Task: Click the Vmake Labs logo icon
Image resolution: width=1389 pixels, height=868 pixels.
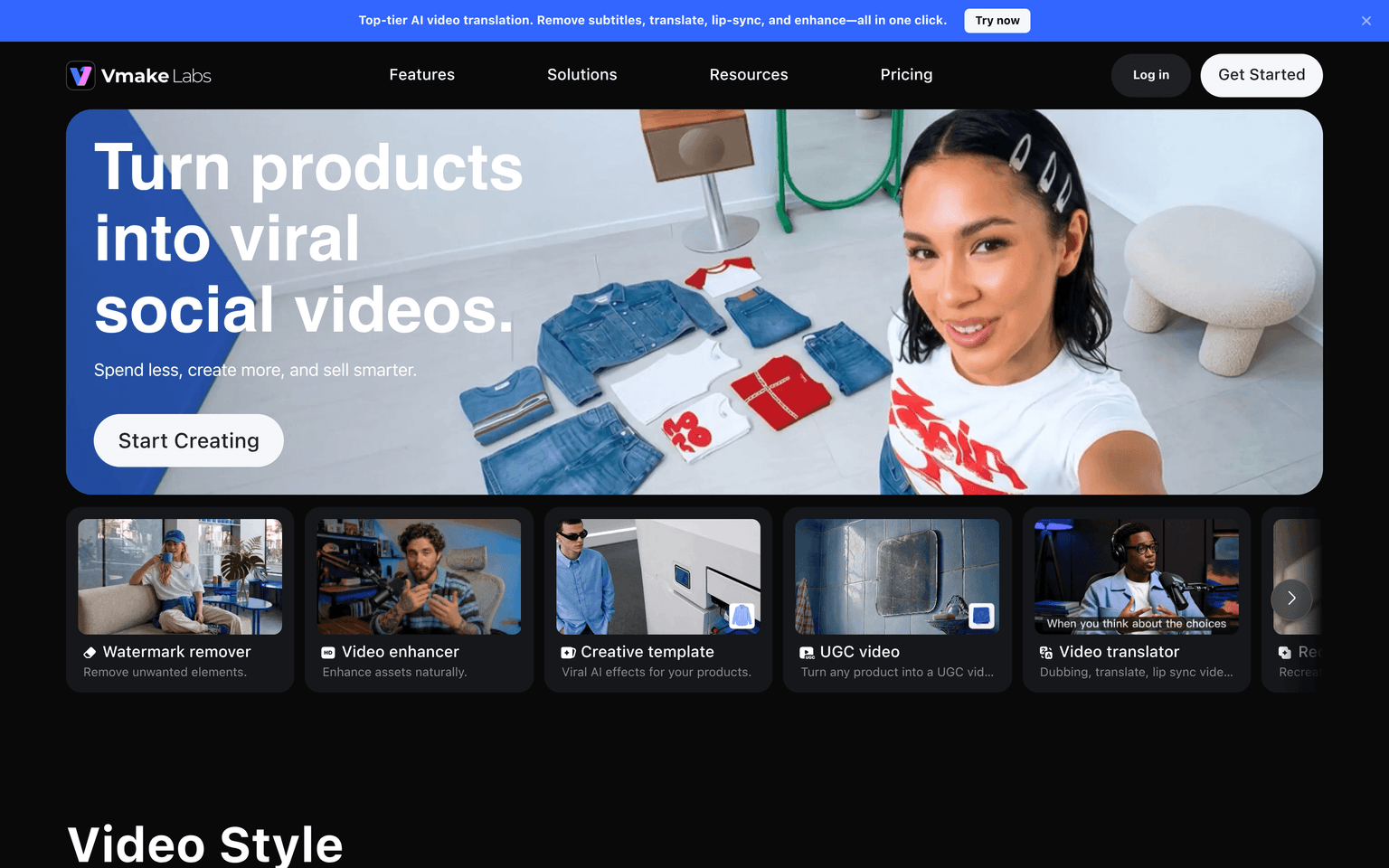Action: coord(80,75)
